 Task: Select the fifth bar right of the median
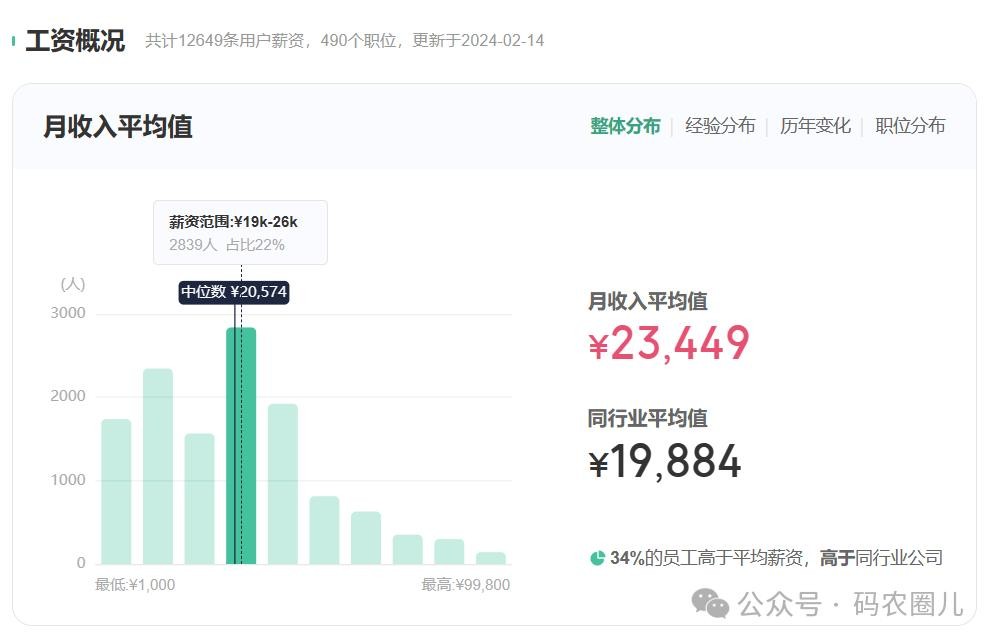[283, 484]
